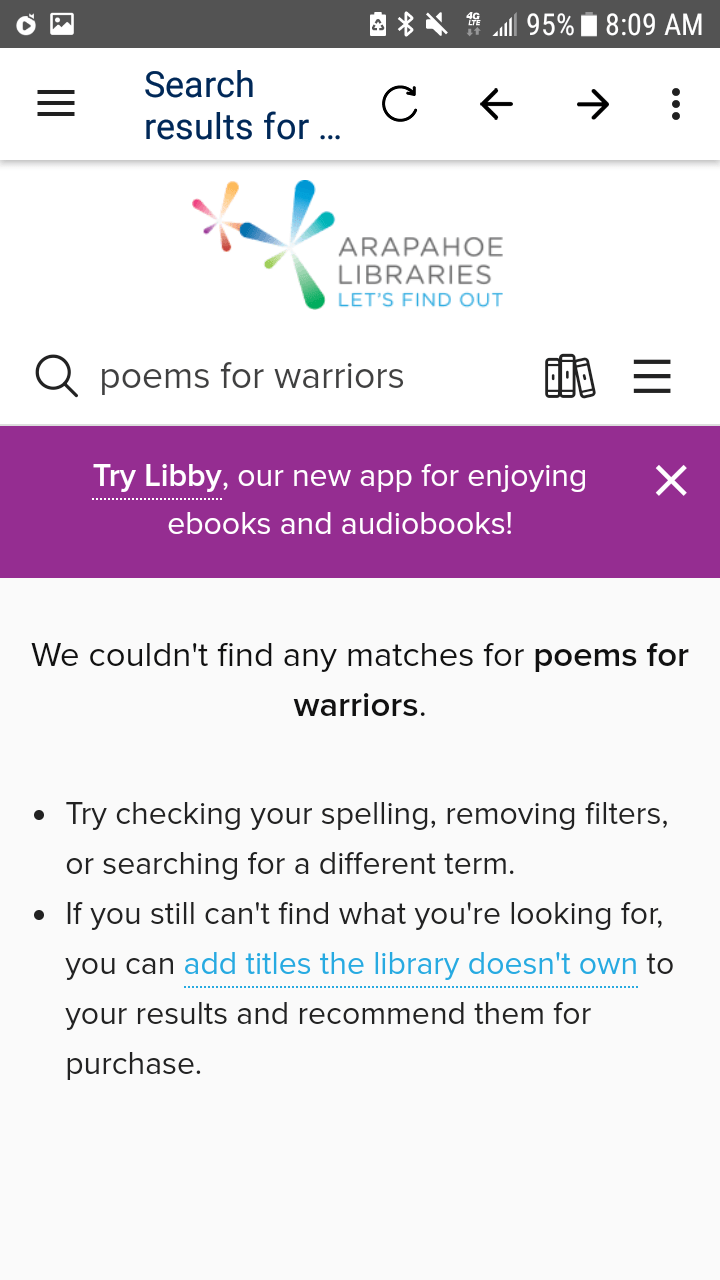720x1280 pixels.
Task: Open the browser hamburger menu
Action: [56, 104]
